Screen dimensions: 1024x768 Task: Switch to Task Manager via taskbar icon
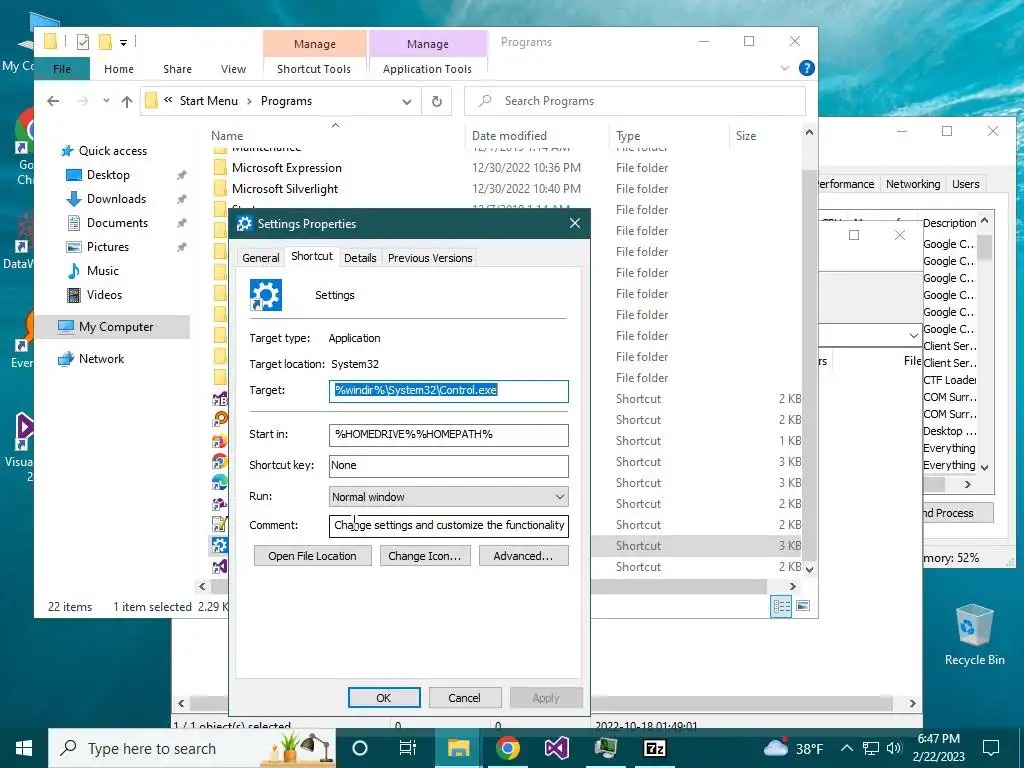click(605, 748)
